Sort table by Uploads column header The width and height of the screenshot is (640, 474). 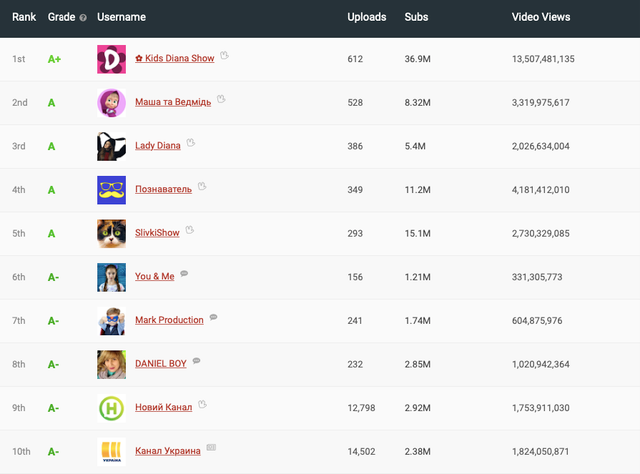366,18
